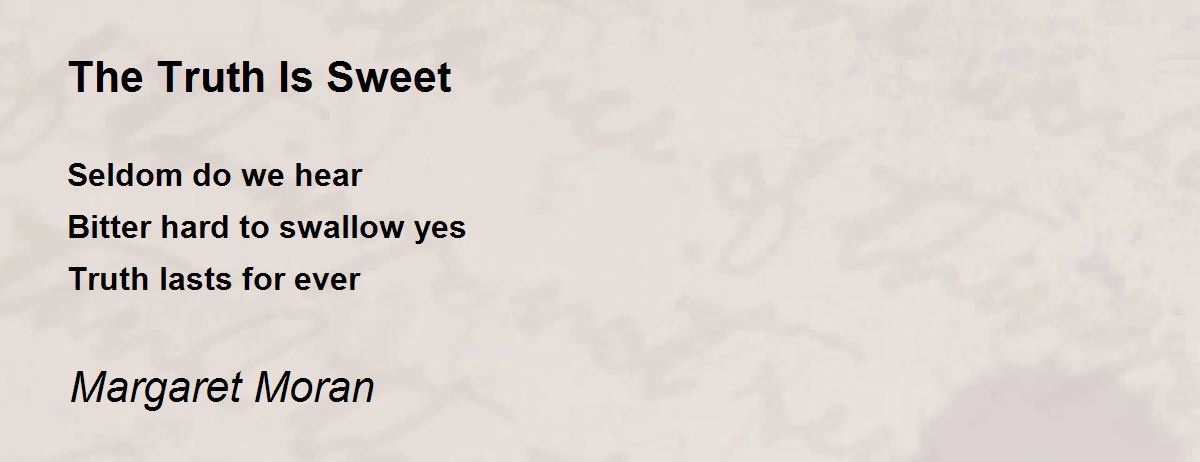Click the word 'The' starting the title

107,77
